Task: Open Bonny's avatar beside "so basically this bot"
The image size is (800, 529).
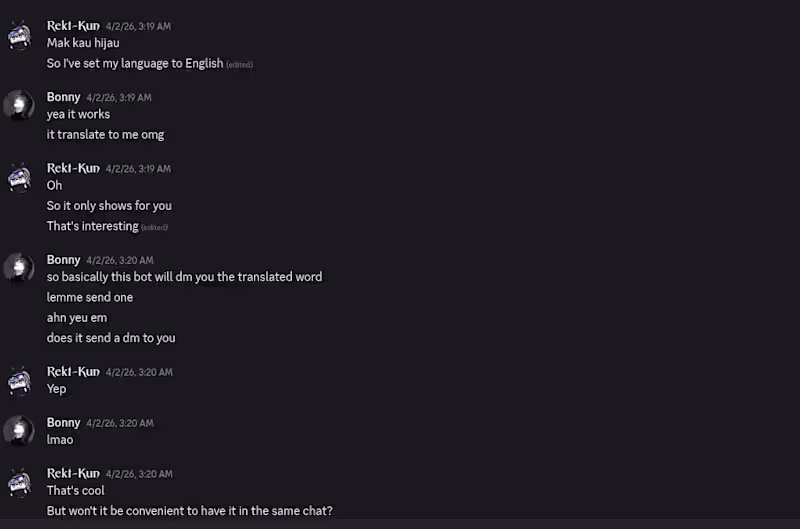Action: pyautogui.click(x=19, y=268)
